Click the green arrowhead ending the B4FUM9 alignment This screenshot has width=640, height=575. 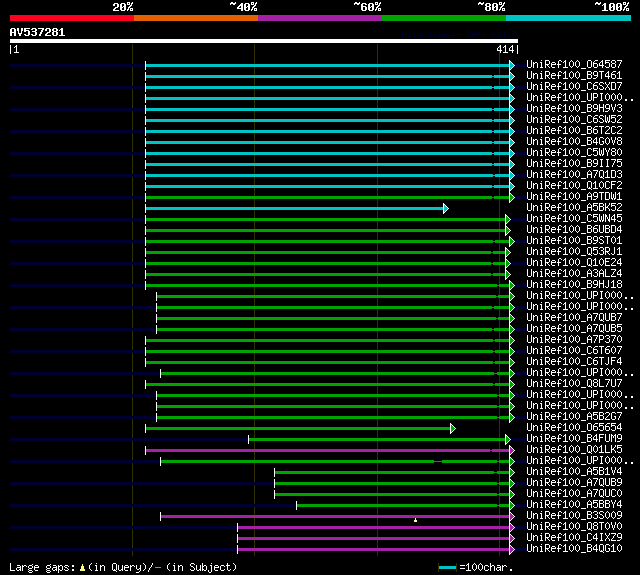(x=508, y=440)
